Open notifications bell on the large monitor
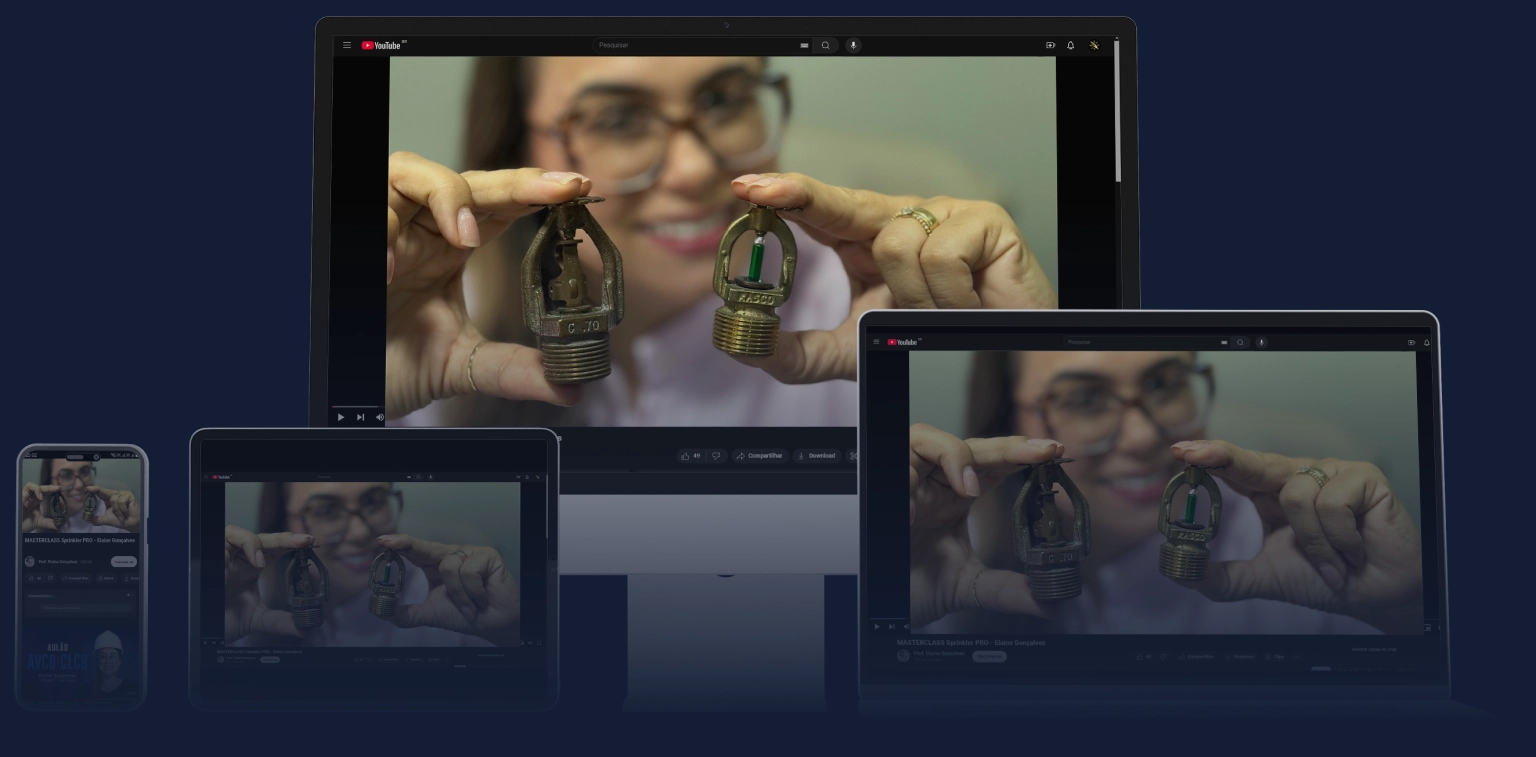 coord(1071,45)
